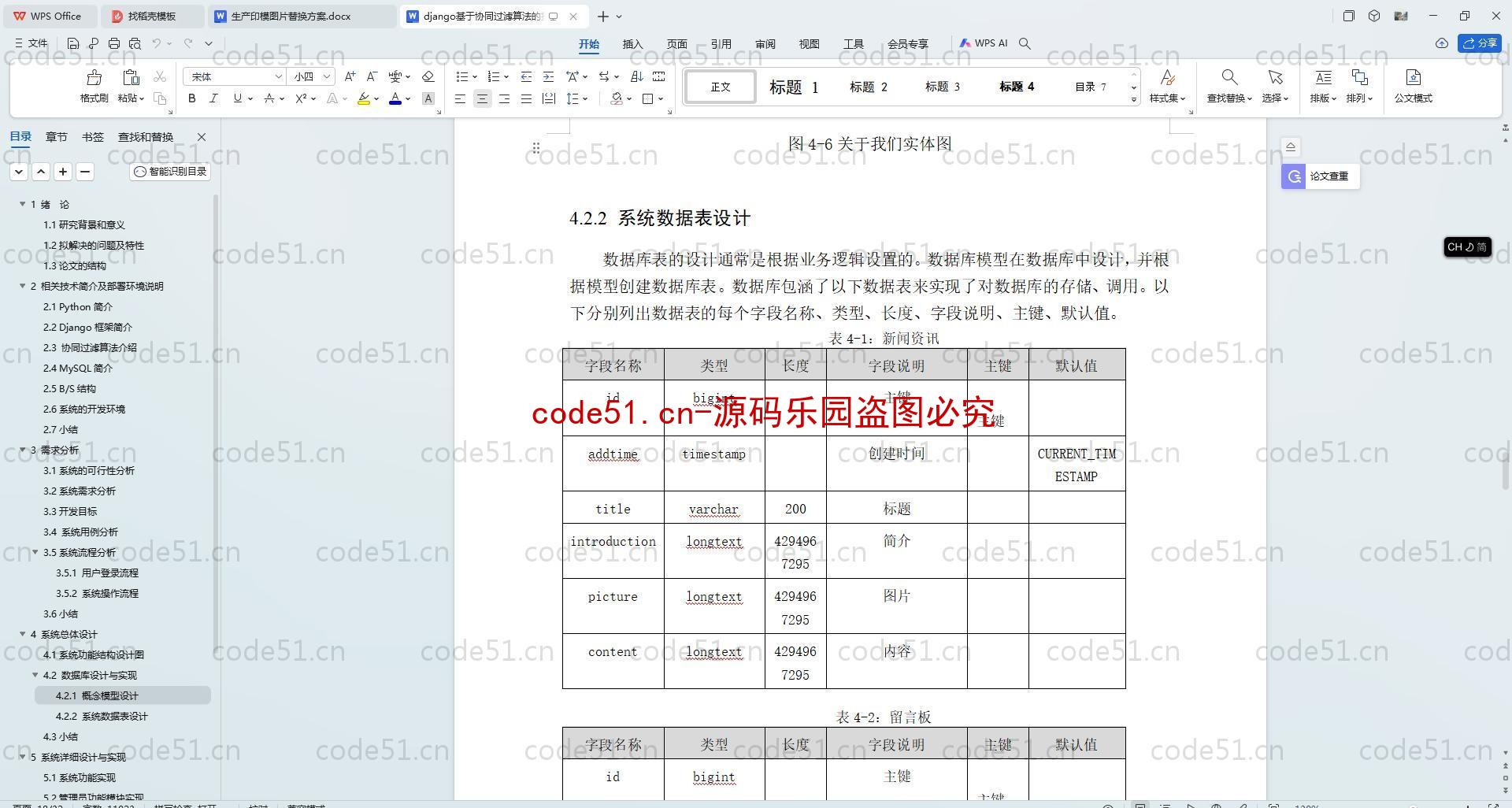1512x808 pixels.
Task: Switch to the Insert (插入) ribbon tab
Action: (x=632, y=44)
